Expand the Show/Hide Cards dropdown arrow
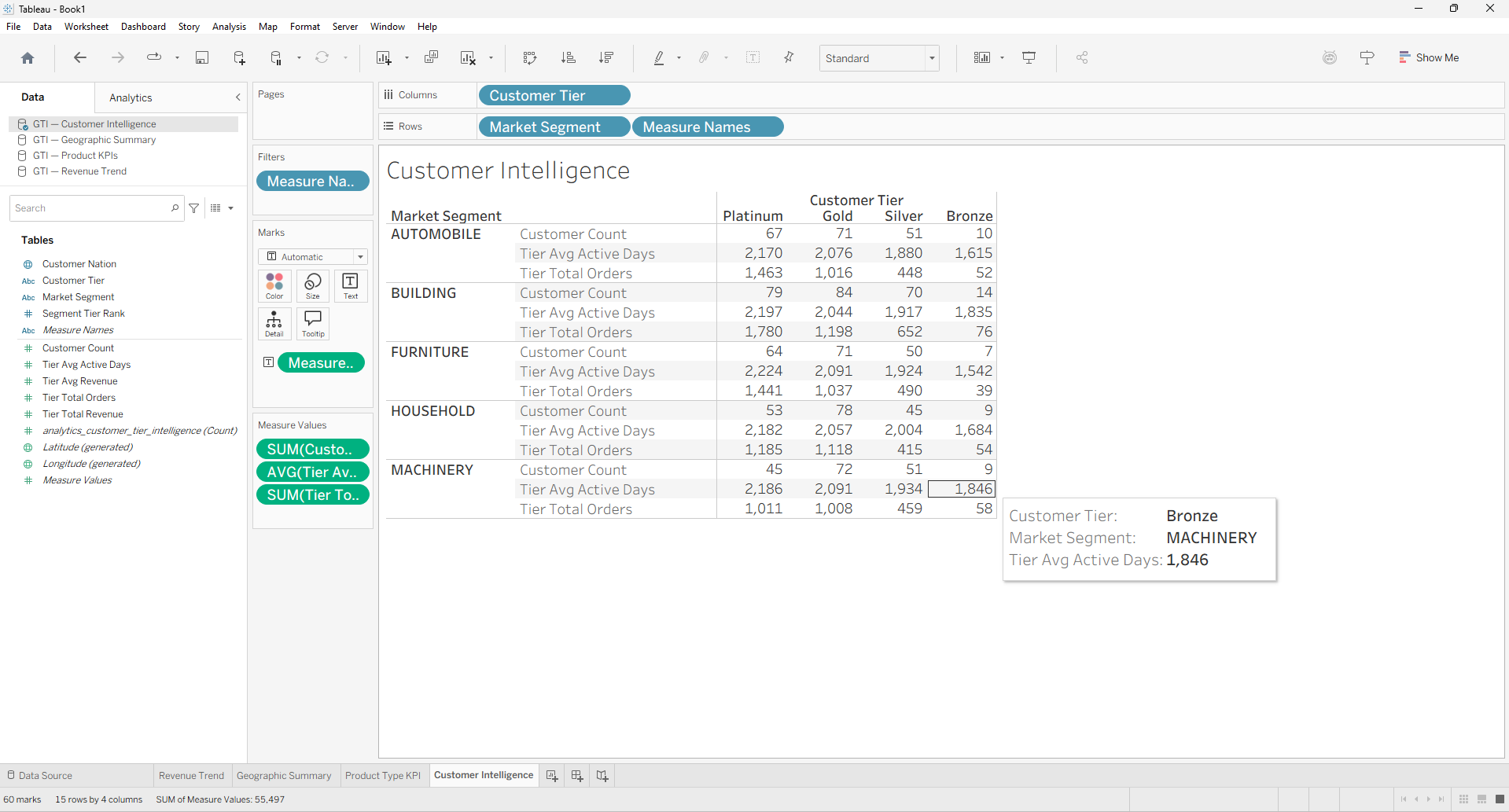This screenshot has height=812, width=1509. [x=1002, y=57]
